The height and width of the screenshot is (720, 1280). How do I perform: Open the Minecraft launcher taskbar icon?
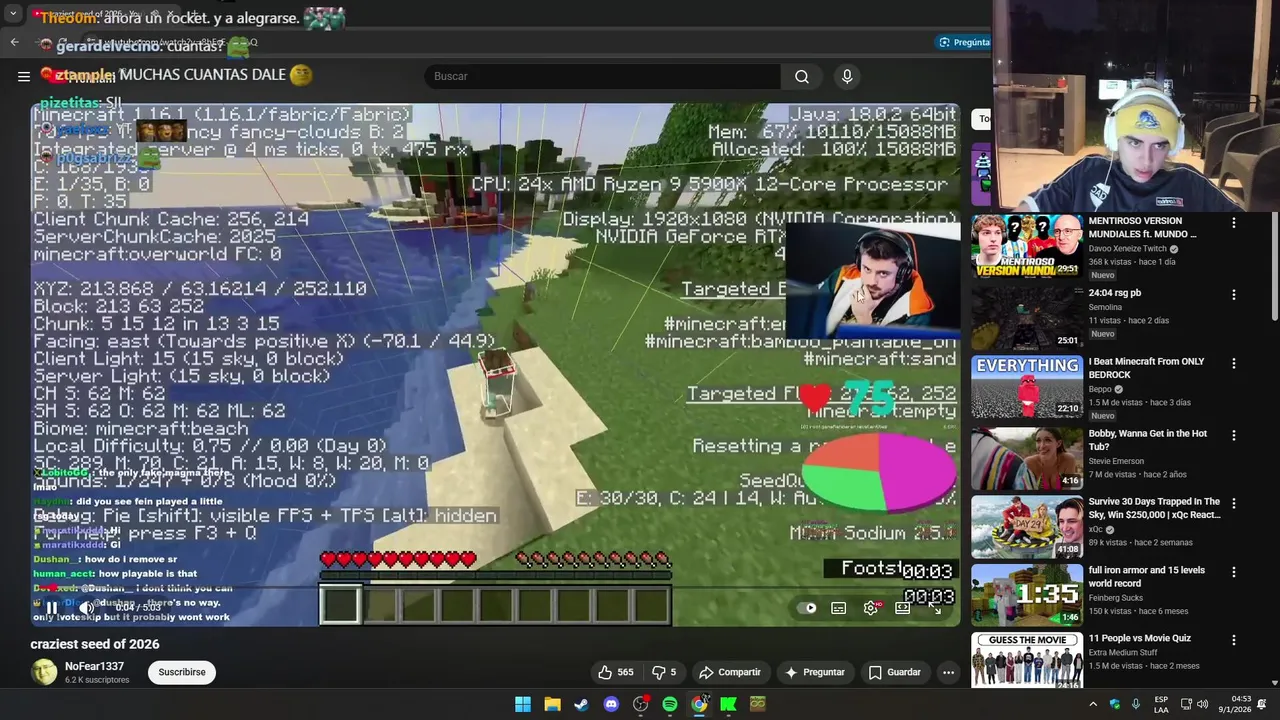(758, 704)
